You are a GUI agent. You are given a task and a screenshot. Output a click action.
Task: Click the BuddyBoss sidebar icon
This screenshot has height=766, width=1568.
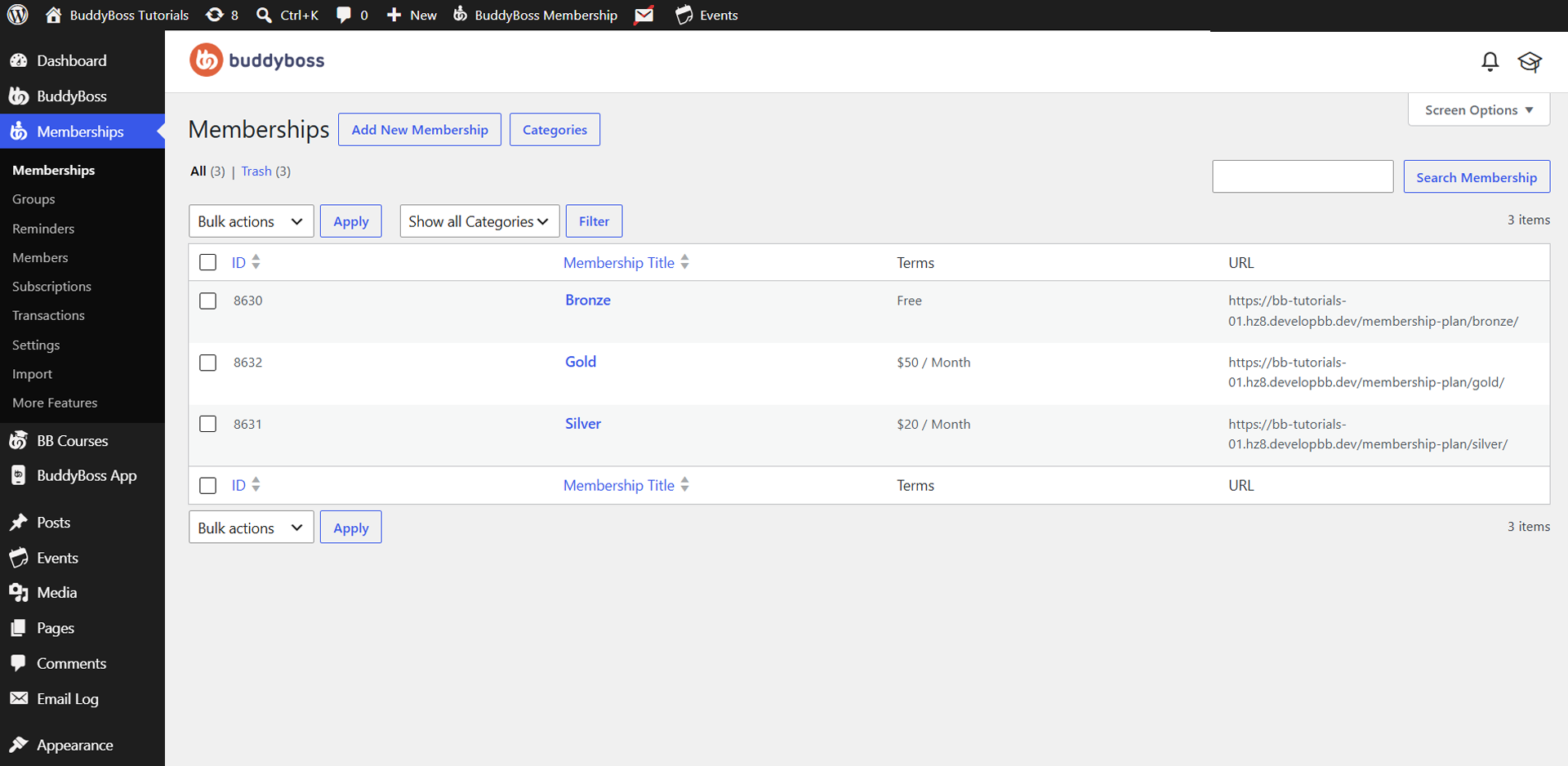18,96
